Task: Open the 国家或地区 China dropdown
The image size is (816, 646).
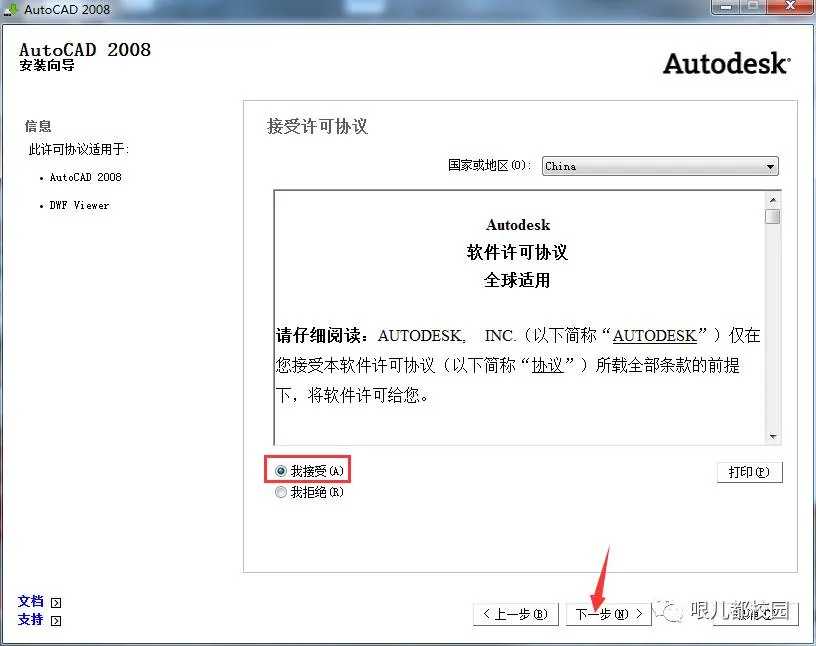Action: click(x=660, y=166)
